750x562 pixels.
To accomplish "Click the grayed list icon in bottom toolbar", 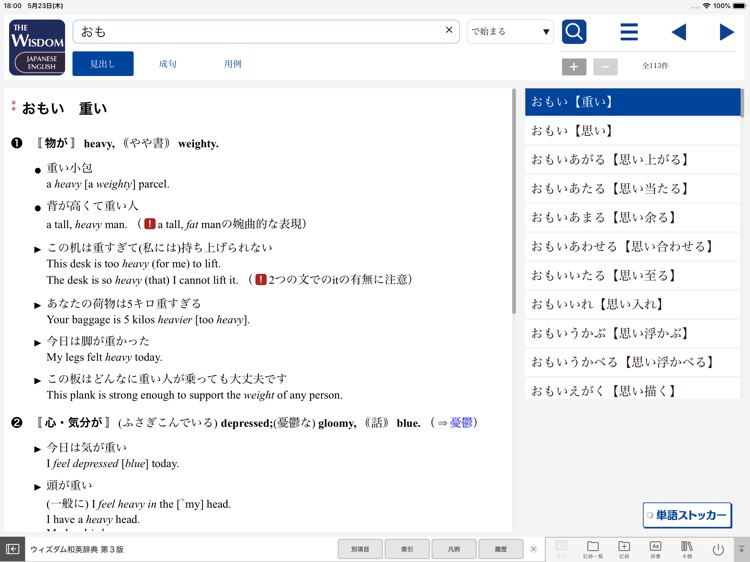I will click(x=562, y=549).
